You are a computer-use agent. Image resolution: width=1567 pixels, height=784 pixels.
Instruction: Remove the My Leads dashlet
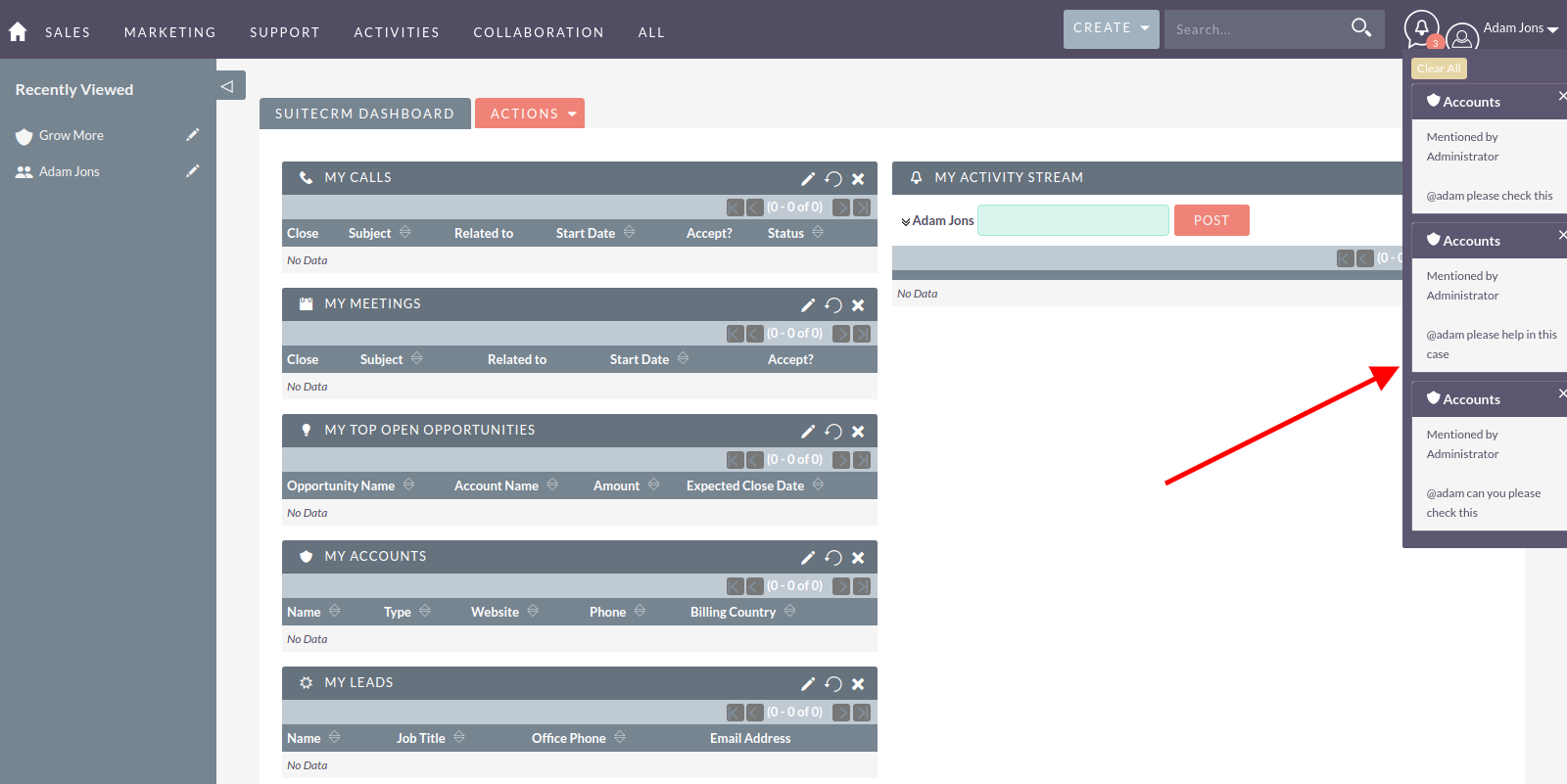point(858,684)
